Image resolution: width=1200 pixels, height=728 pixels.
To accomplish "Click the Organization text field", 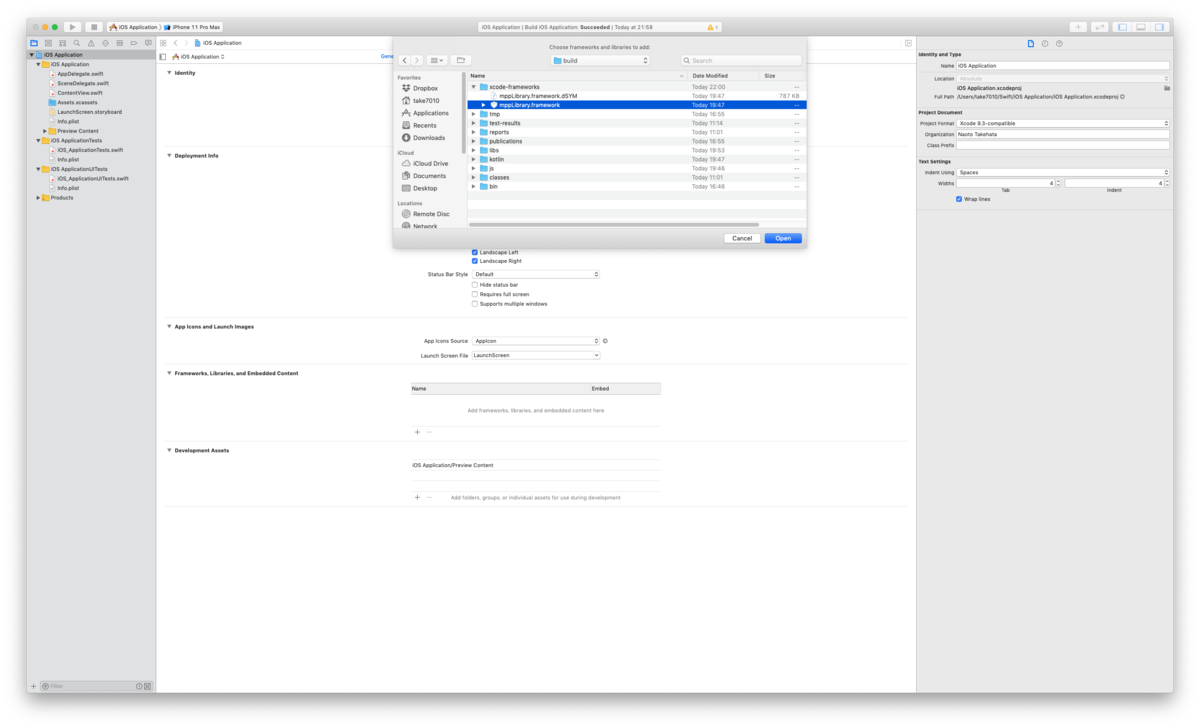I will click(x=1063, y=134).
